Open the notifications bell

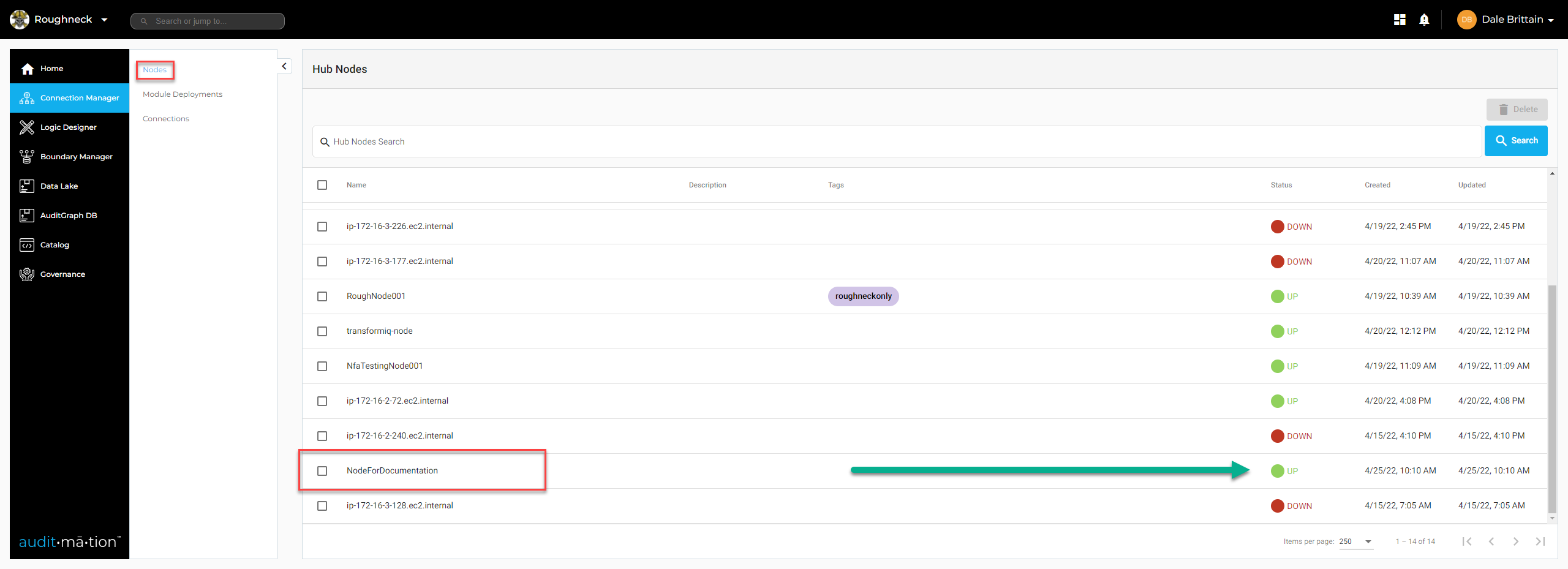[1424, 19]
